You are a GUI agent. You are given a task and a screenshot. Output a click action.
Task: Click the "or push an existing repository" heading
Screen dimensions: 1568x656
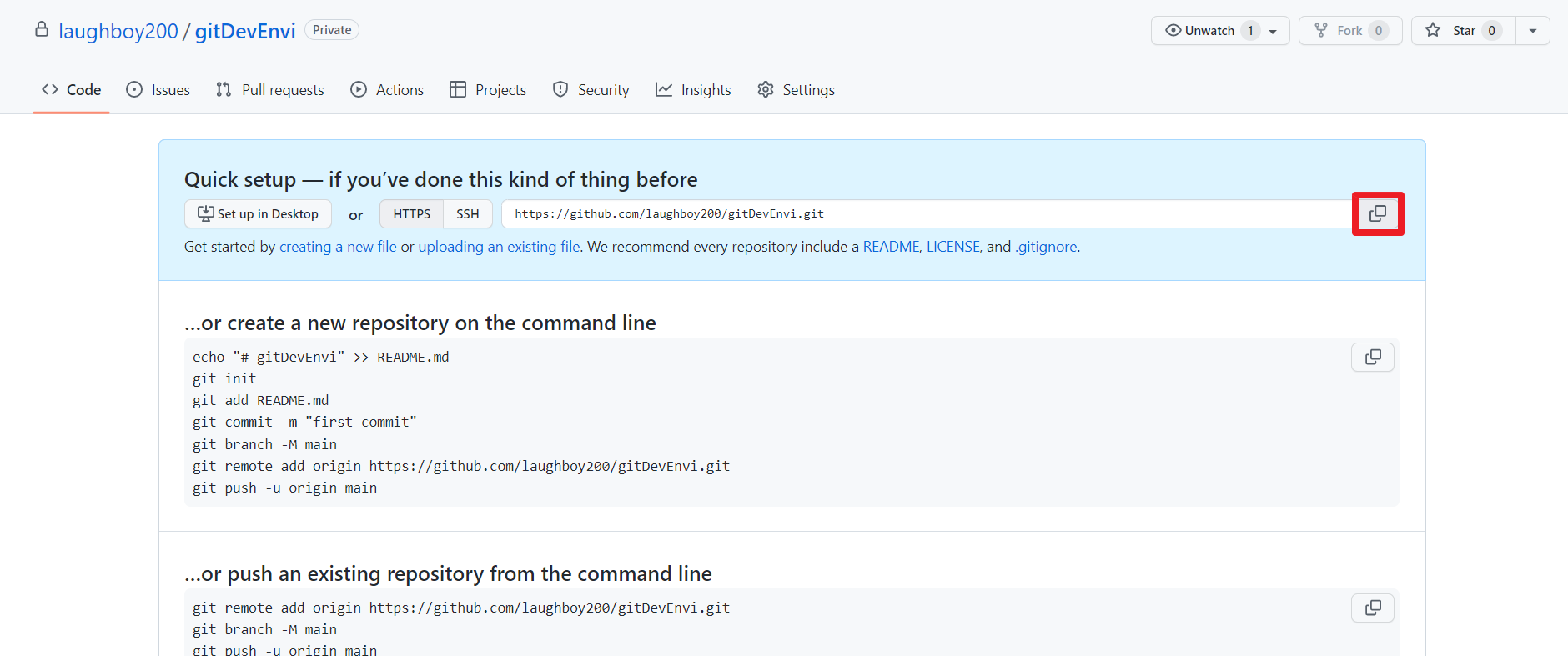448,573
